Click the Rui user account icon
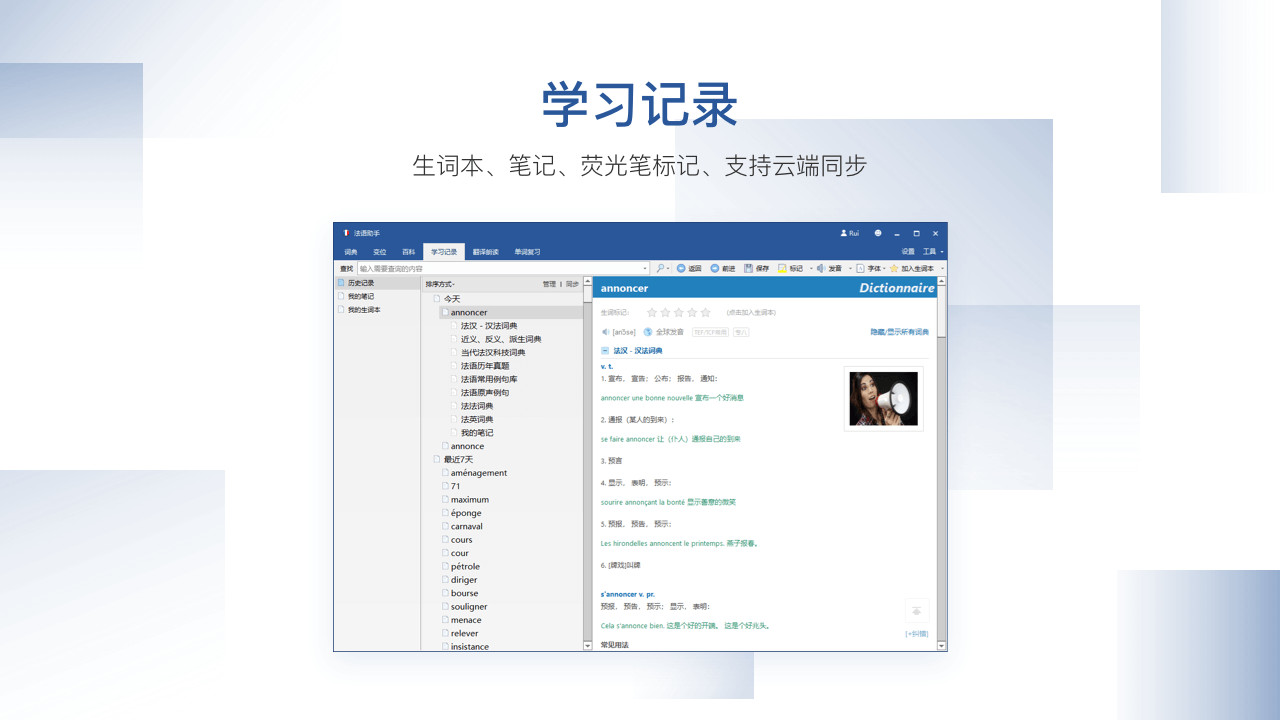Screen dimensions: 1280x720 [850, 233]
